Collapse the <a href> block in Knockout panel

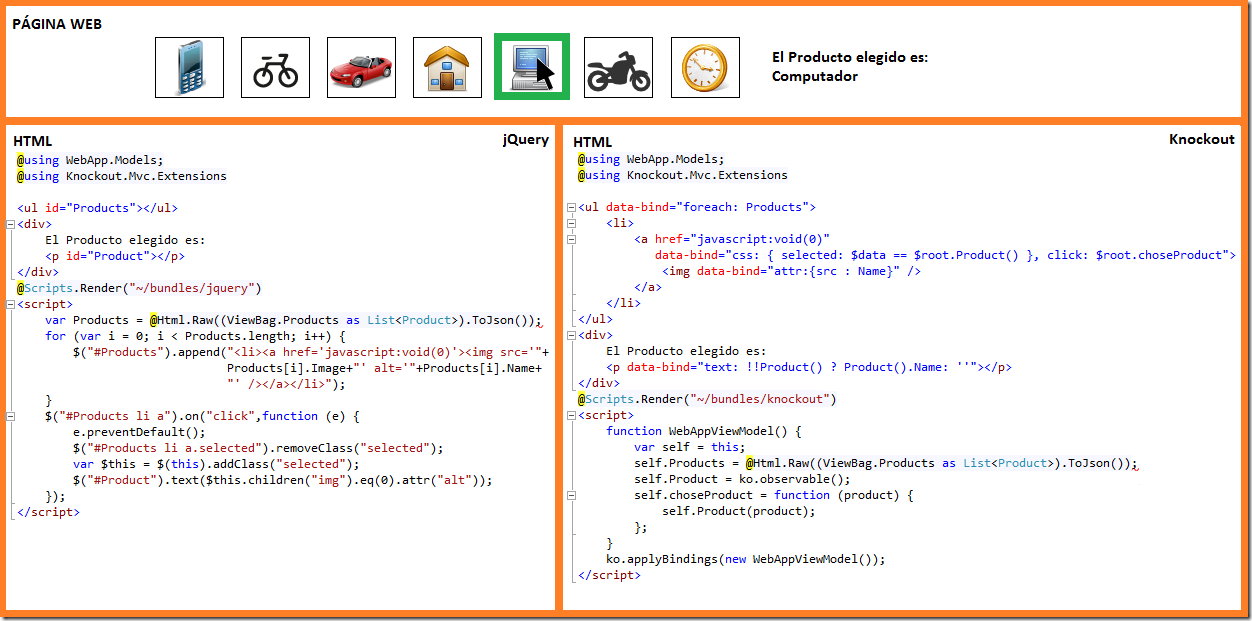(x=571, y=239)
